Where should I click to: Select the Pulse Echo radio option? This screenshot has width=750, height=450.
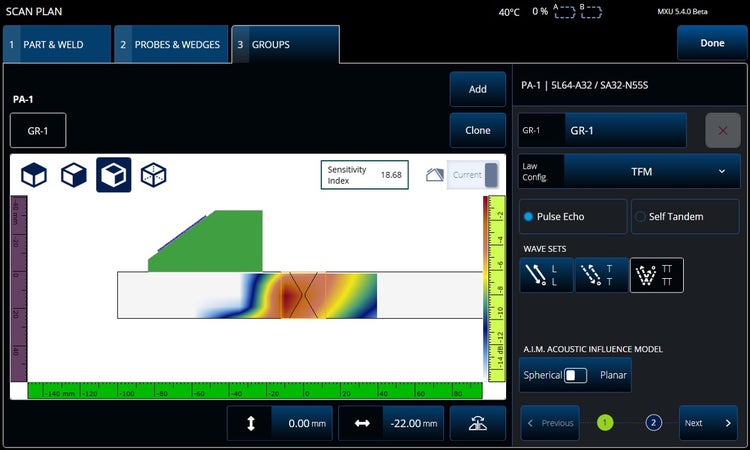point(572,216)
